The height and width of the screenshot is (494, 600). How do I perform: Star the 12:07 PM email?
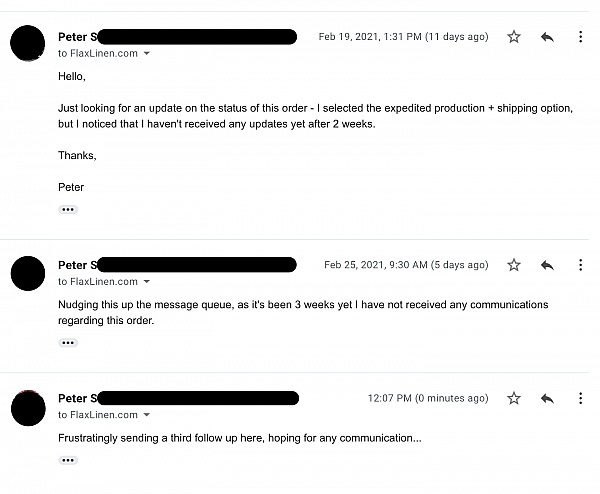[514, 398]
